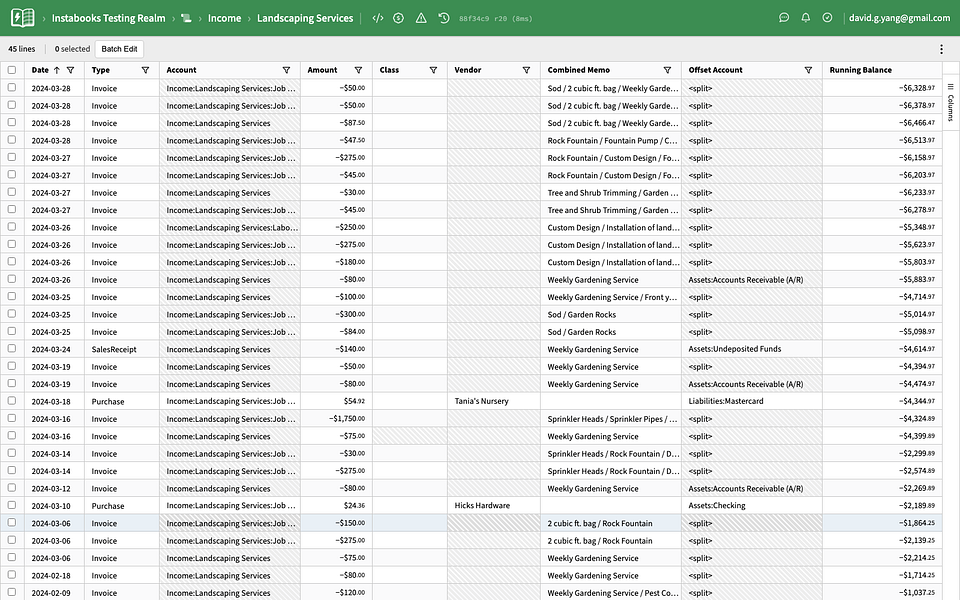Click the checkmark circle status icon
This screenshot has width=960, height=600.
coord(827,18)
